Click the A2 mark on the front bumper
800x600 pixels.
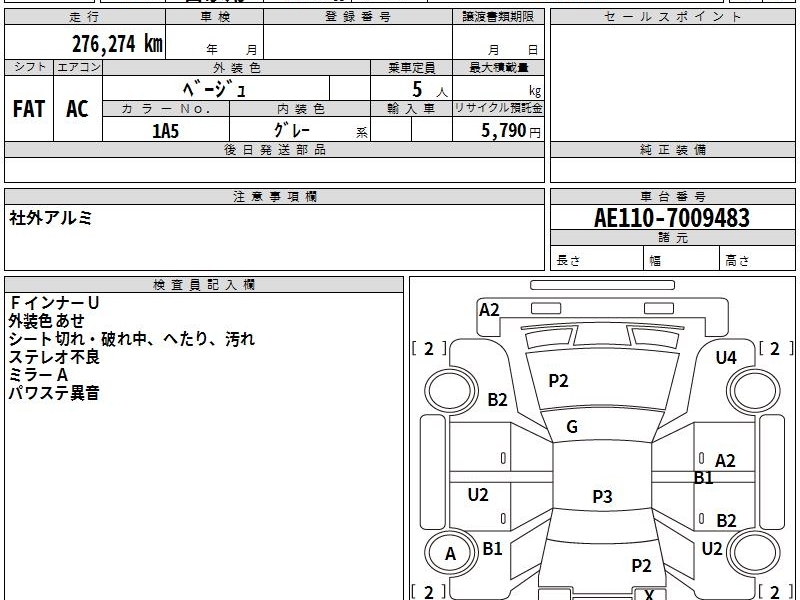point(489,310)
